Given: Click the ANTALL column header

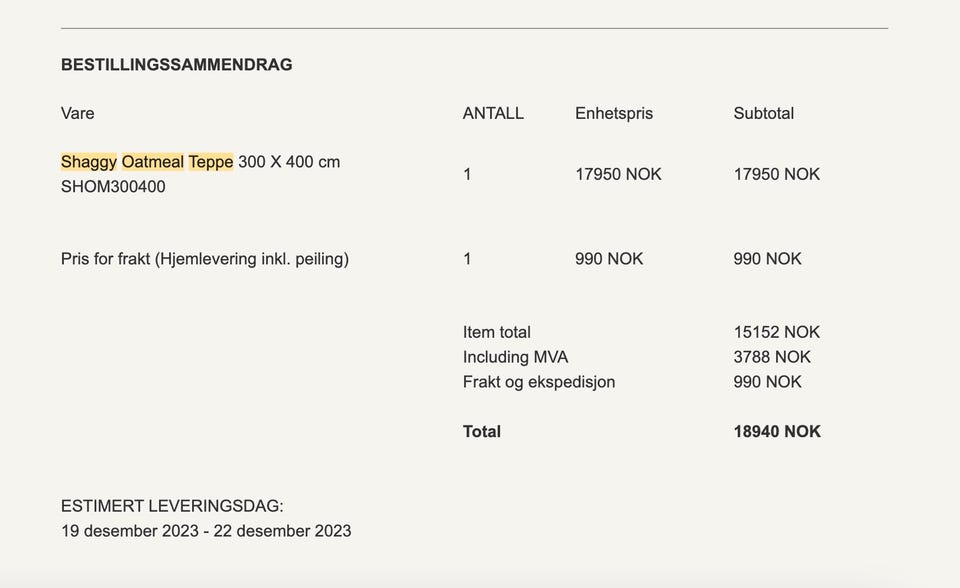Looking at the screenshot, I should pyautogui.click(x=493, y=113).
